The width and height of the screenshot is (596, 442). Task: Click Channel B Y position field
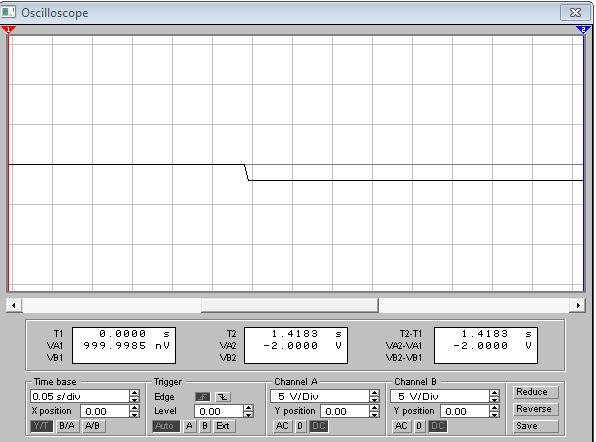[465, 411]
